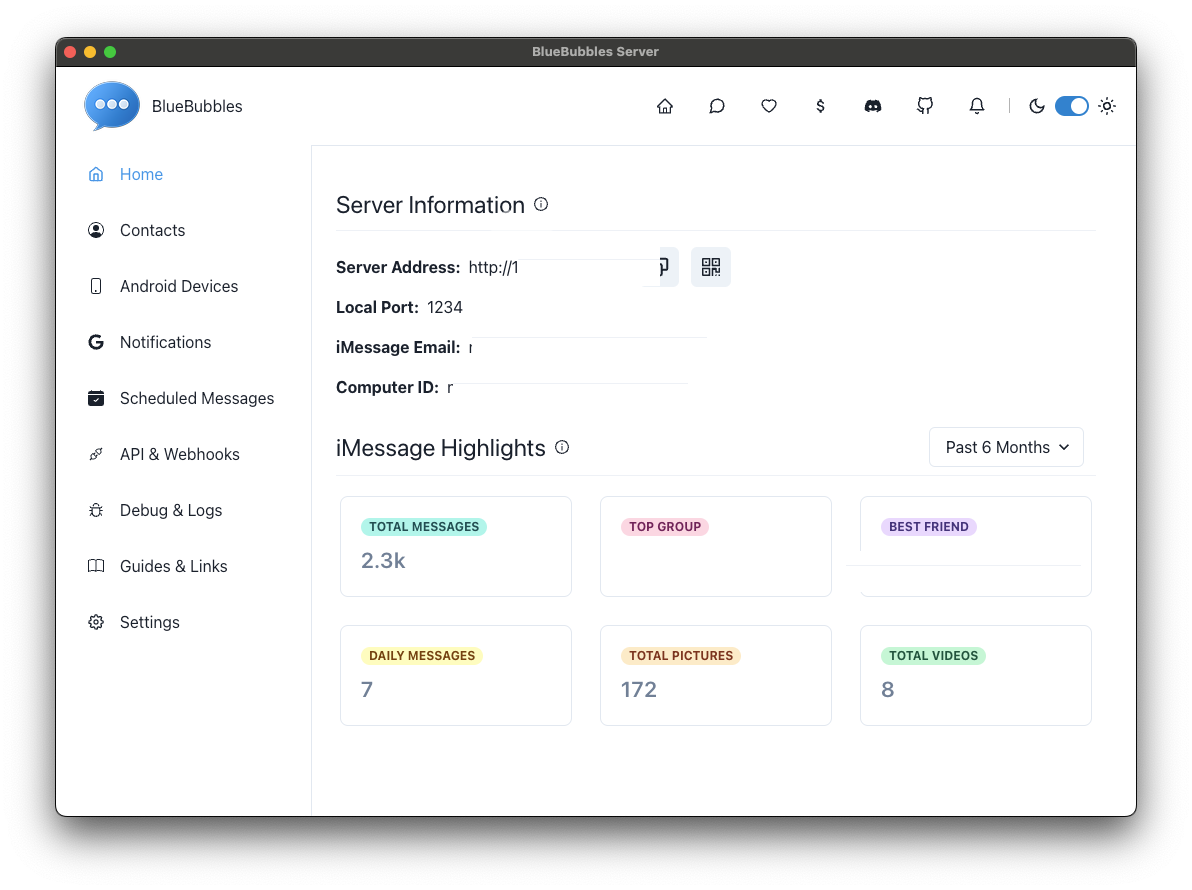The width and height of the screenshot is (1192, 890).
Task: Open Debug & Logs in the sidebar
Action: 170,511
